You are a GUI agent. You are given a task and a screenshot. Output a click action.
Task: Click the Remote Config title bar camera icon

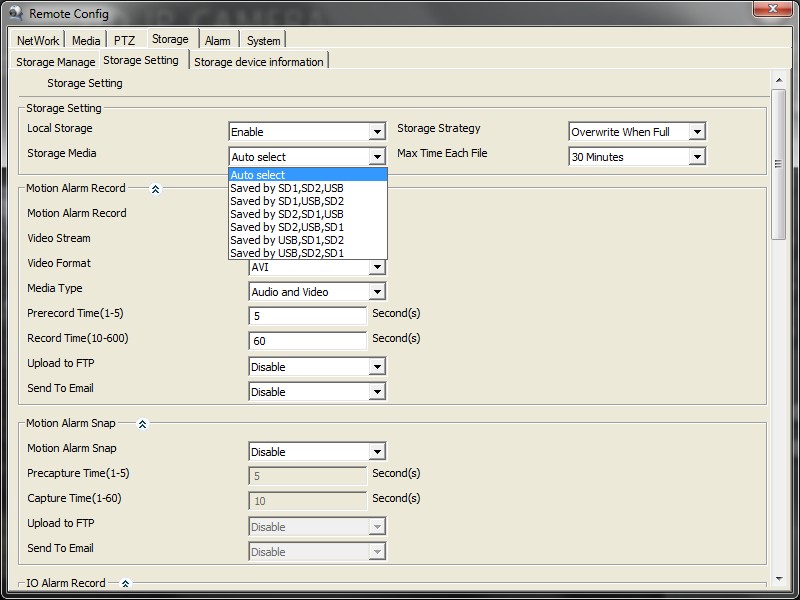tap(16, 13)
